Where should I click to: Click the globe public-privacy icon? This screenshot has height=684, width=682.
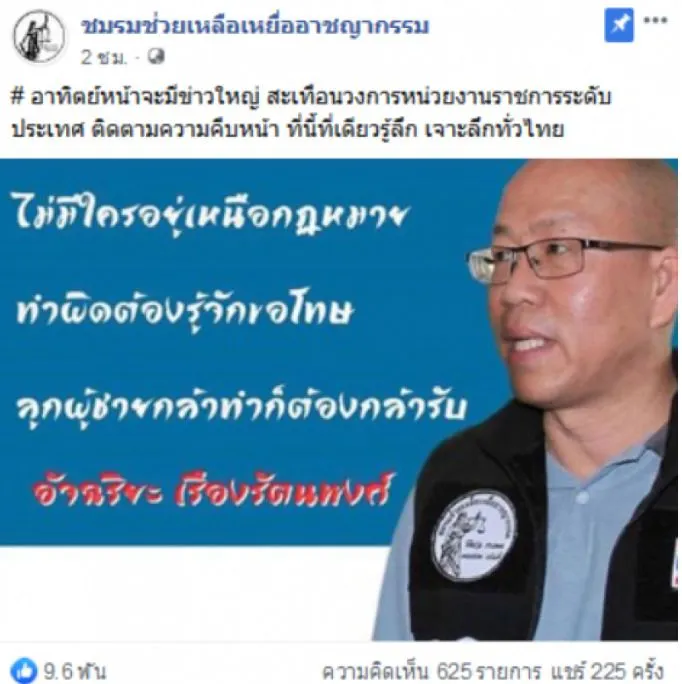click(156, 57)
